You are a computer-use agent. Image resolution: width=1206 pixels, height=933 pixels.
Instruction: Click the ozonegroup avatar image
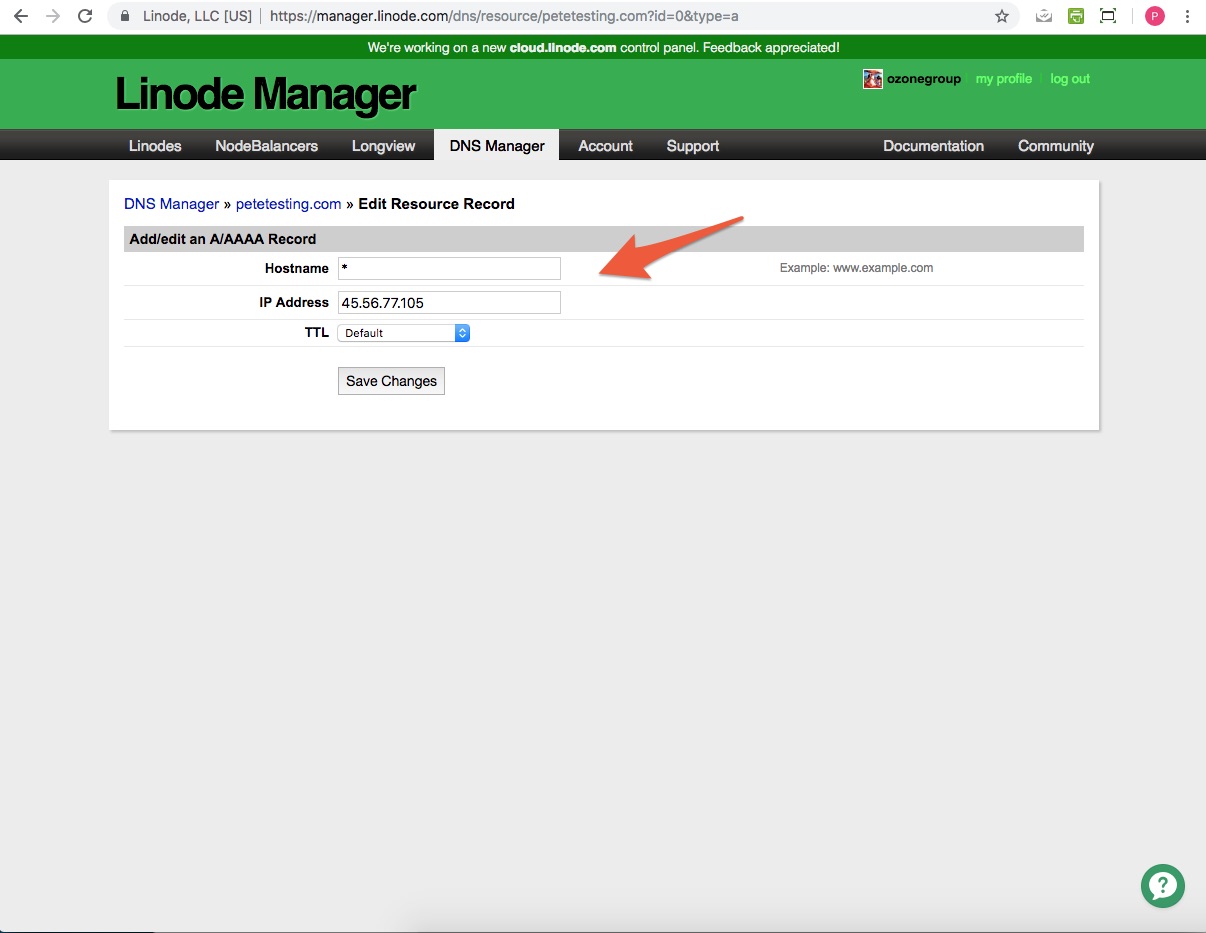tap(873, 79)
